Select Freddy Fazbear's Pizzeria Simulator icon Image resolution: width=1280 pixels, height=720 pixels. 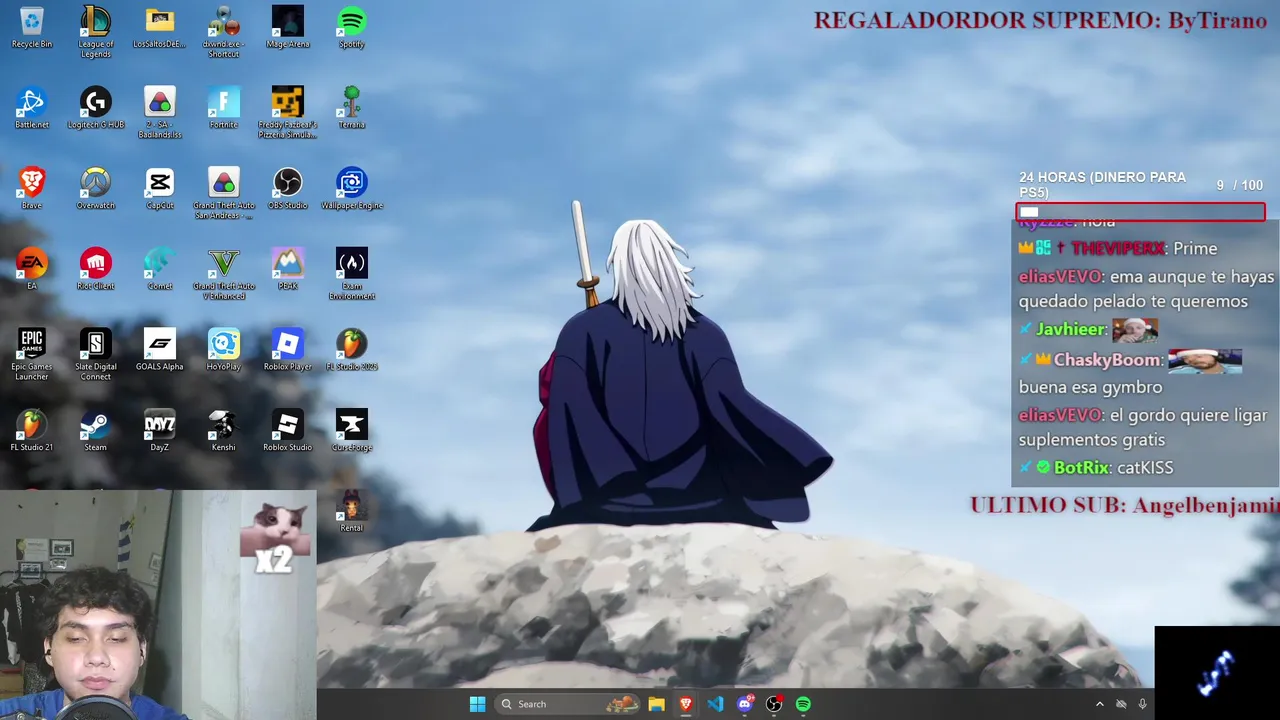coord(288,113)
